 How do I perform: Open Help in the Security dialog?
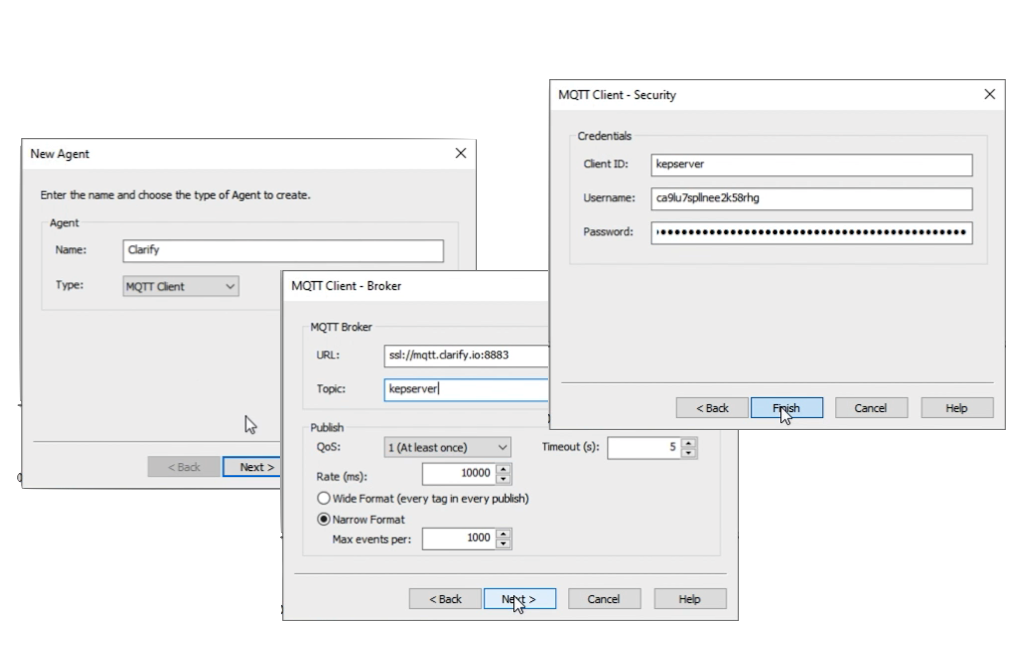957,408
